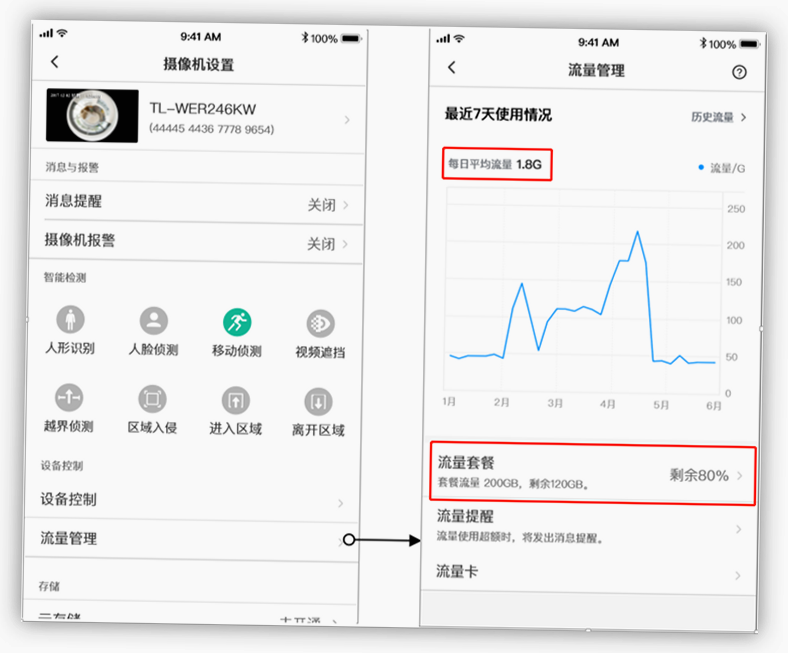Open help icon on traffic management screen
The width and height of the screenshot is (788, 653).
739,72
